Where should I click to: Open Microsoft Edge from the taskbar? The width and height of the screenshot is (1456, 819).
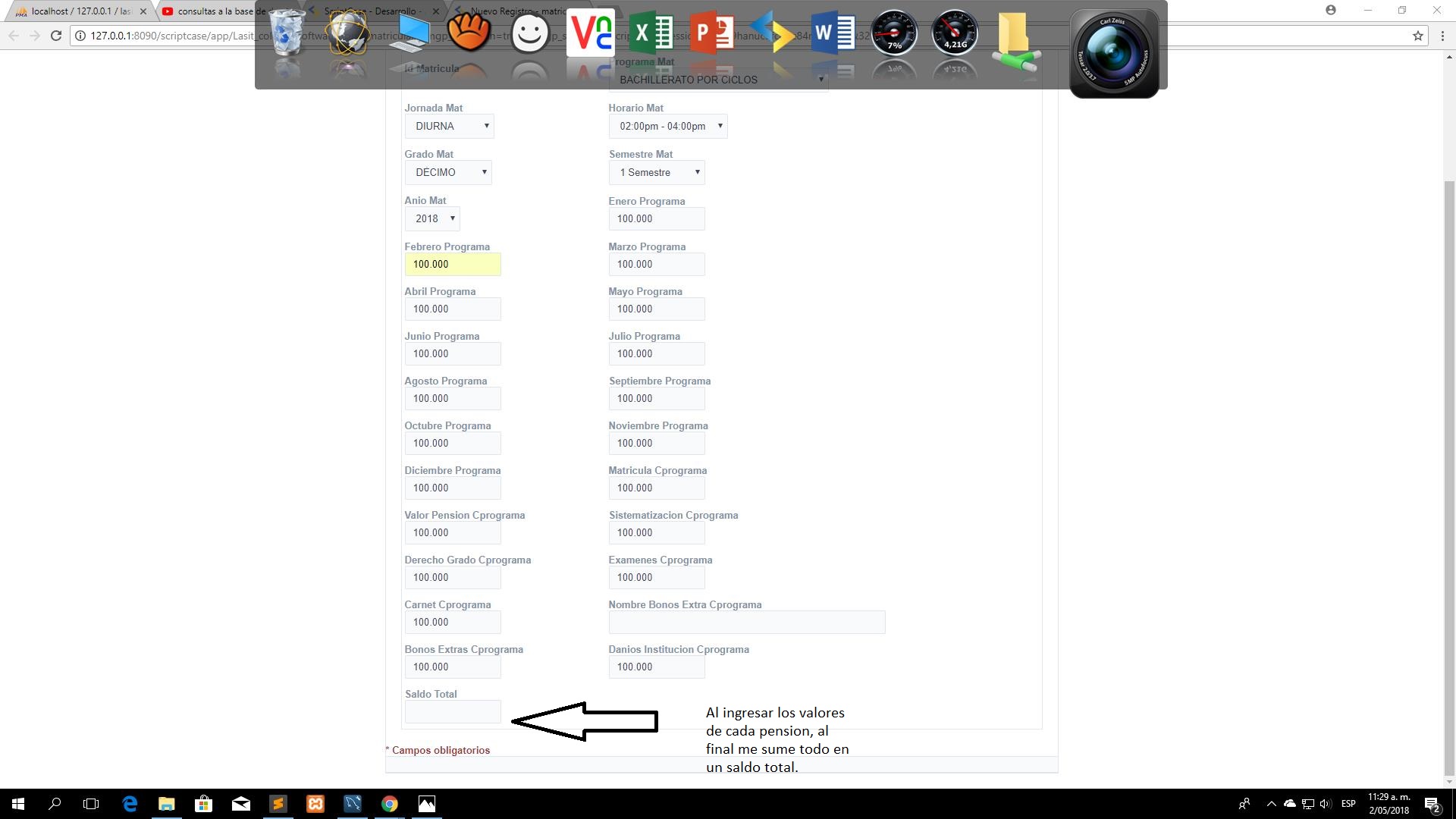pyautogui.click(x=130, y=804)
